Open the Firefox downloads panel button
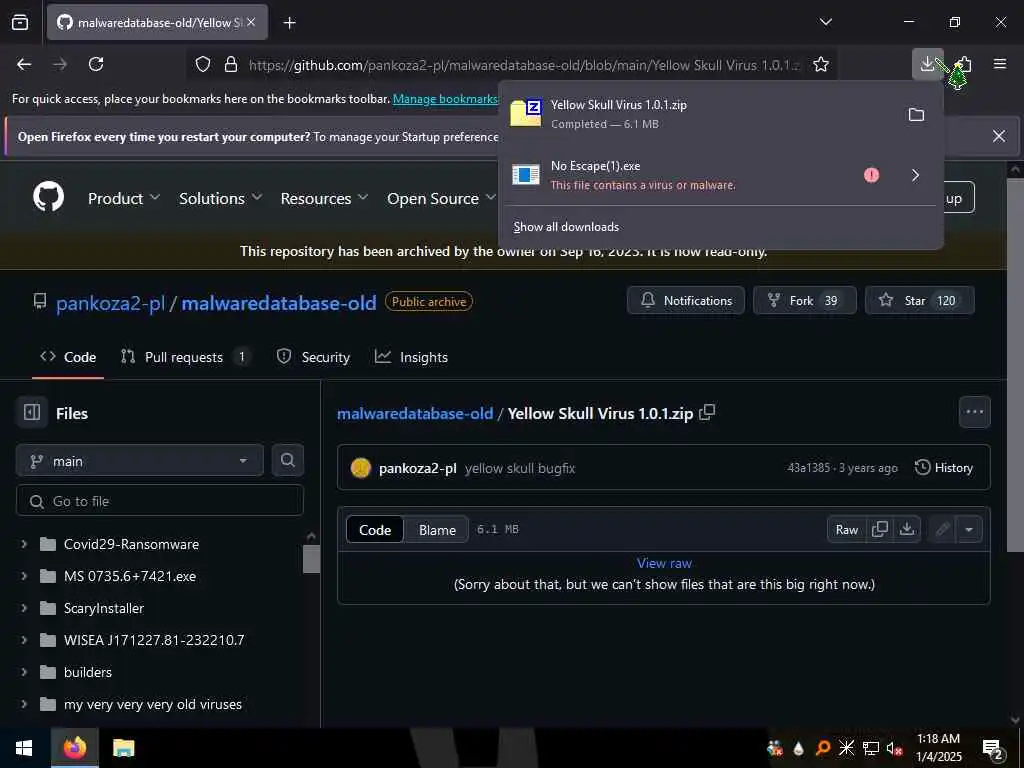This screenshot has height=768, width=1024. pos(927,64)
